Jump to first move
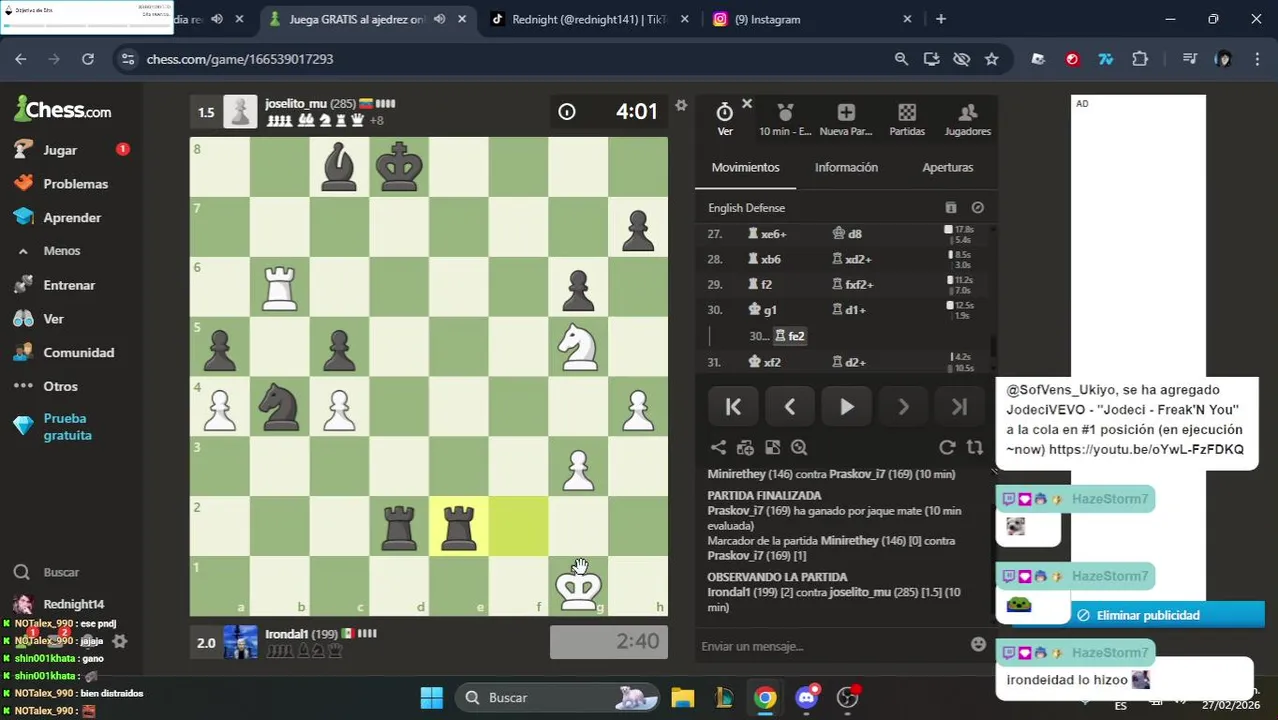 click(x=733, y=407)
